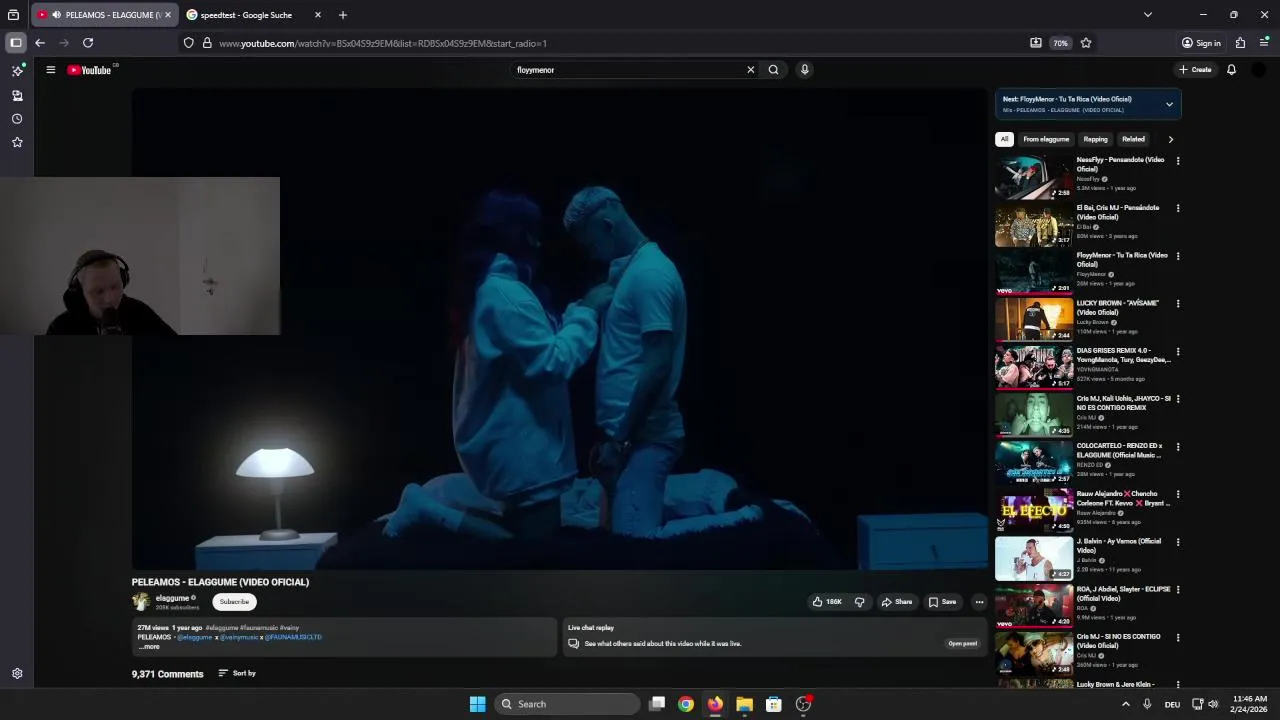Bookmark this page with the star
Viewport: 1280px width, 720px height.
point(1086,43)
